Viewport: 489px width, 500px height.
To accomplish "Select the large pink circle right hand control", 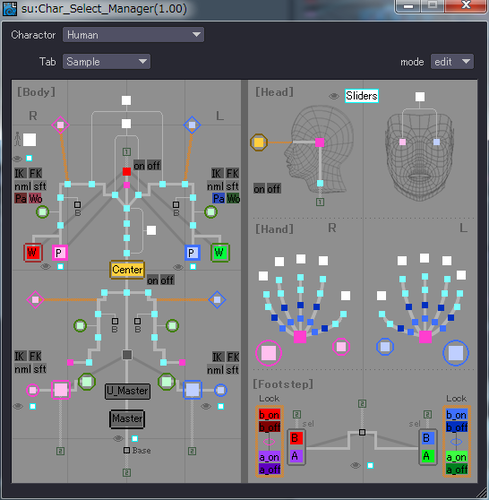I will coord(269,353).
